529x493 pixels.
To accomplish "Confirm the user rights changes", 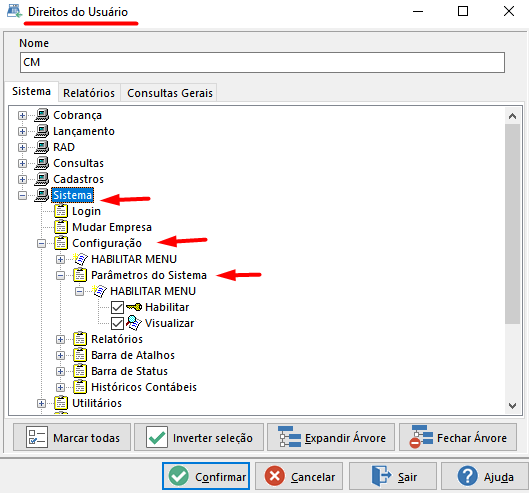I will pyautogui.click(x=206, y=476).
